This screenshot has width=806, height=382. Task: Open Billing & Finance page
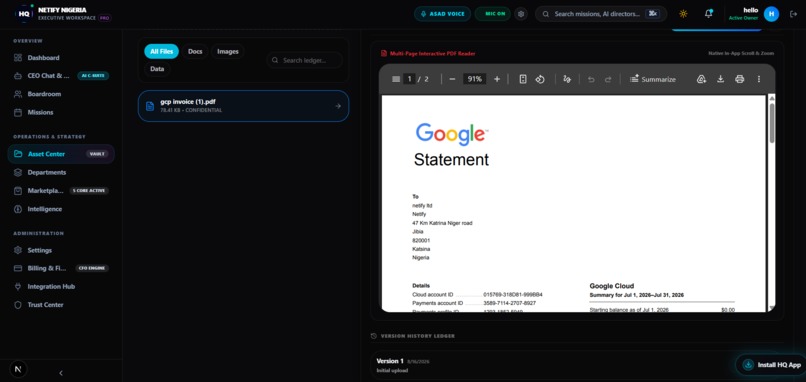[x=61, y=268]
